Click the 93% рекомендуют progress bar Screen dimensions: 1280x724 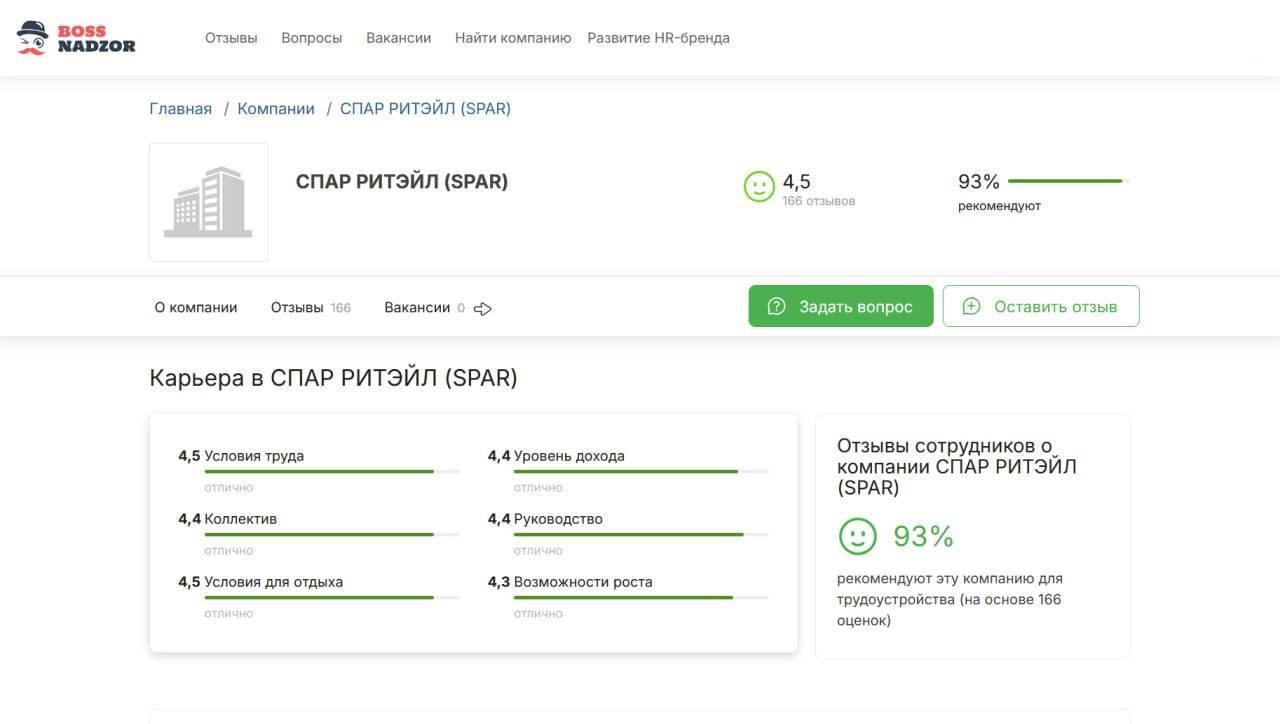(1068, 181)
